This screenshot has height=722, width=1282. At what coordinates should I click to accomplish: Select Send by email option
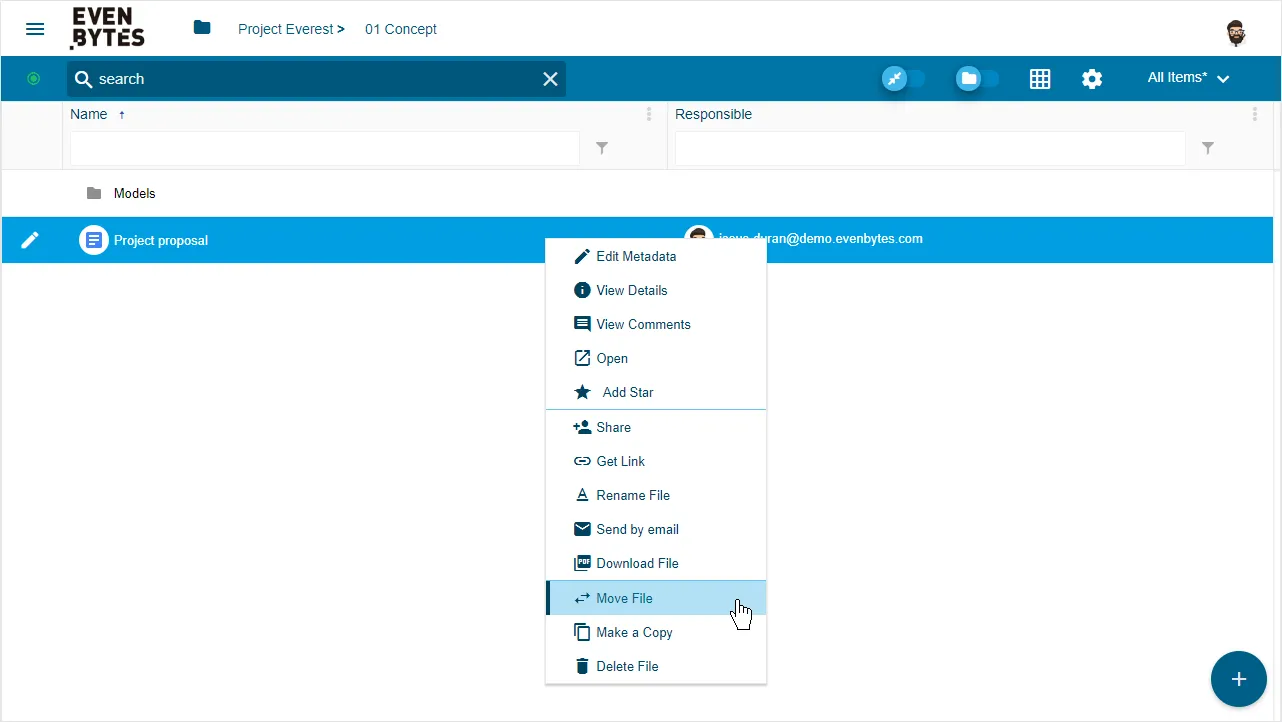[x=656, y=529]
